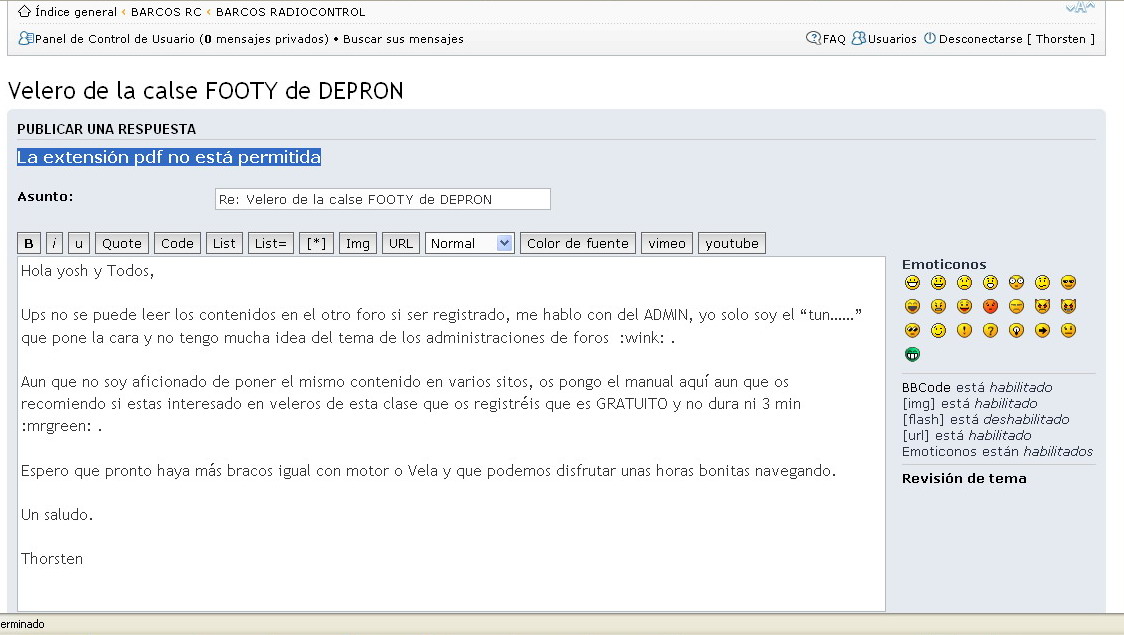Insert the exclamation mark emoticon
1124x635 pixels.
pos(964,330)
